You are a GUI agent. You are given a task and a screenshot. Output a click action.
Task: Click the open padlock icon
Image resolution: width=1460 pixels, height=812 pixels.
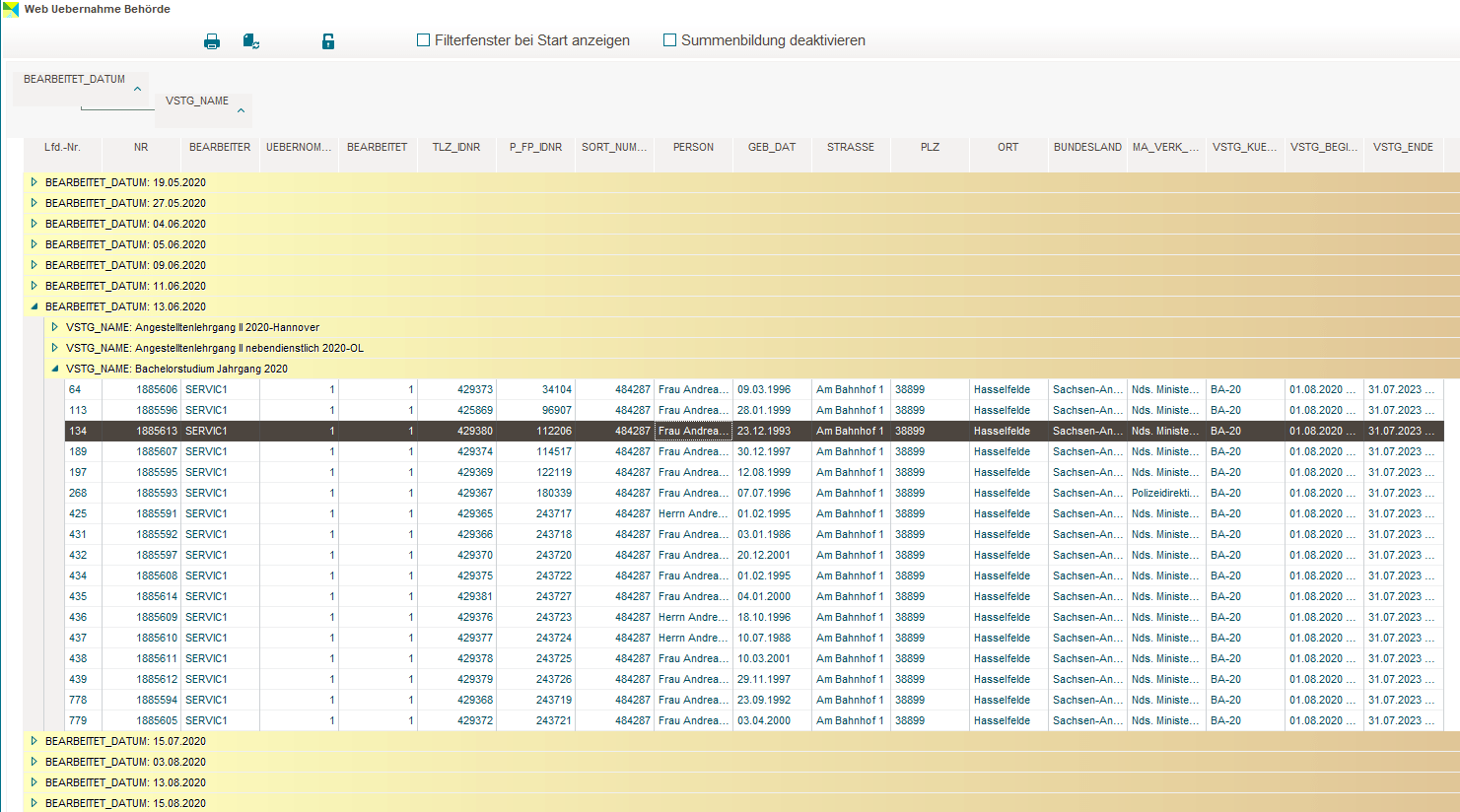pyautogui.click(x=328, y=41)
